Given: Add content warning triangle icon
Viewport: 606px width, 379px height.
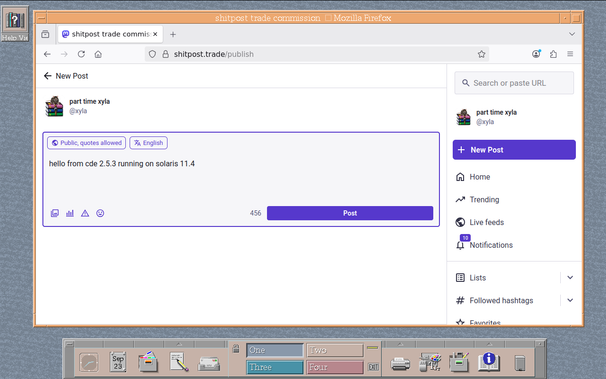Looking at the screenshot, I should point(85,213).
